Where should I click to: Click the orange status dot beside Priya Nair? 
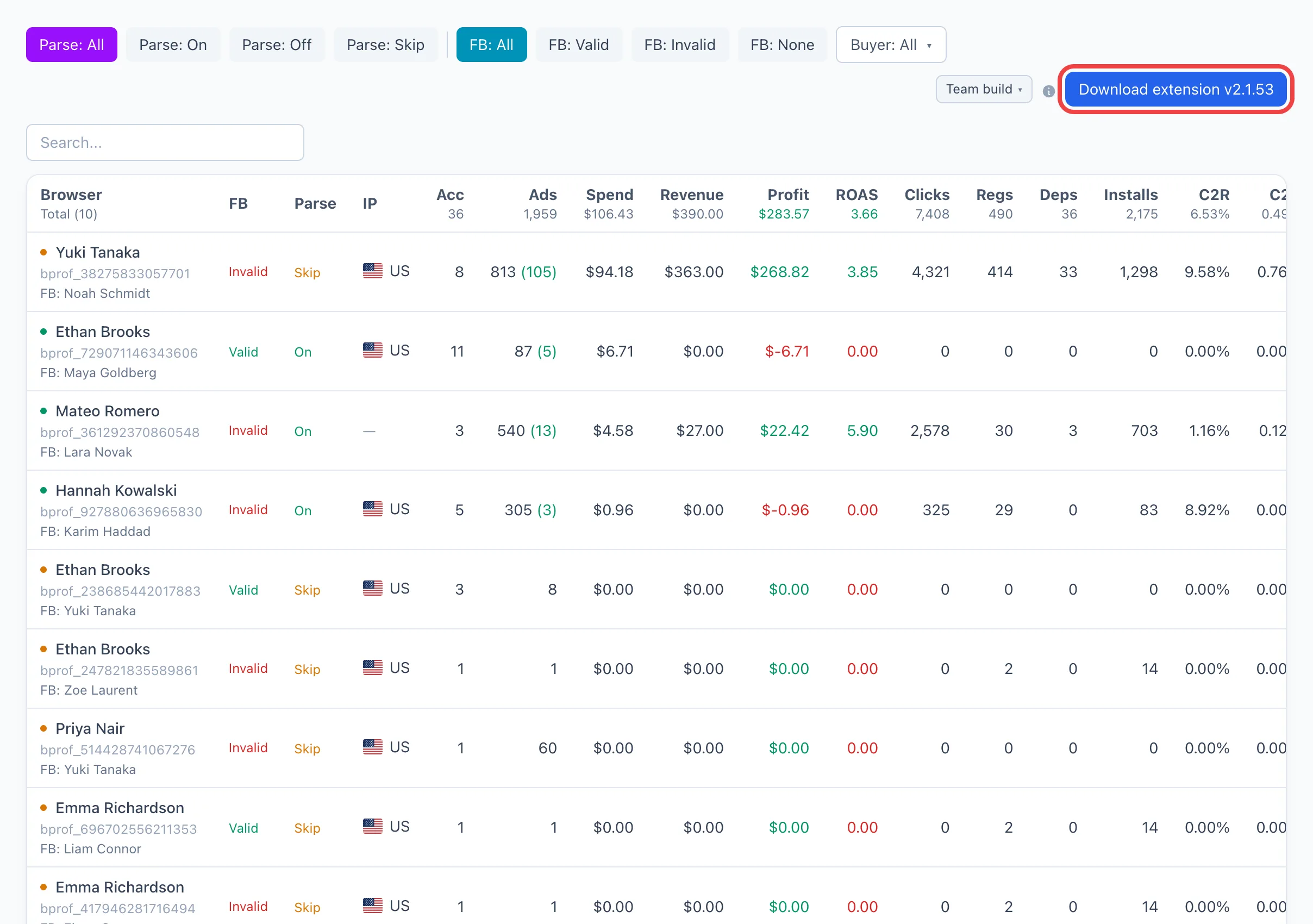coord(43,728)
